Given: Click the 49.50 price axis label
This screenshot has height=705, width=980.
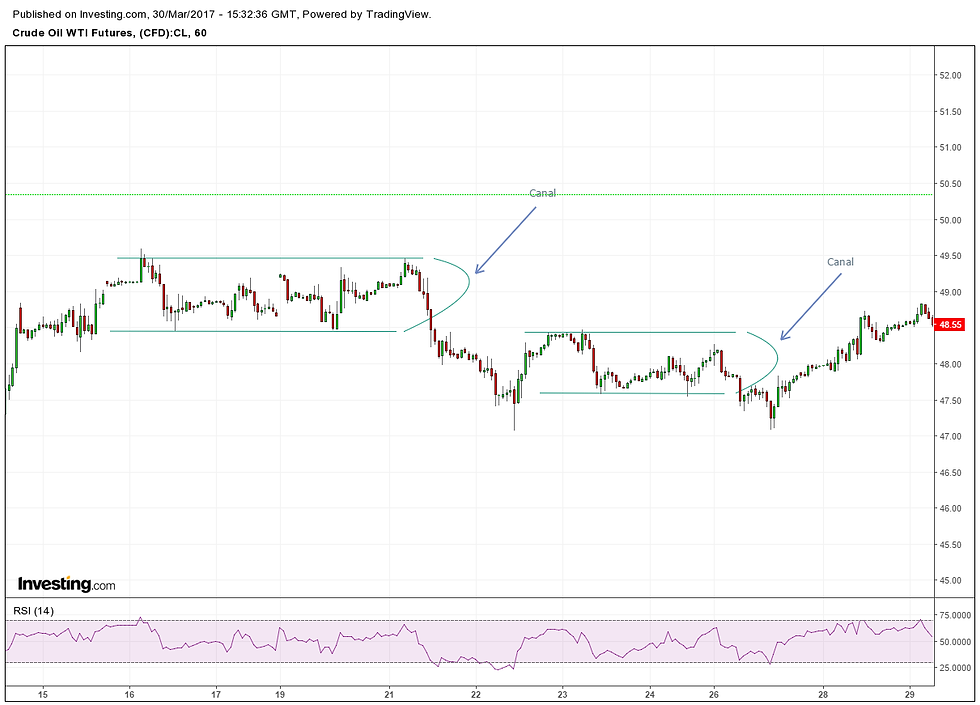Looking at the screenshot, I should point(951,256).
